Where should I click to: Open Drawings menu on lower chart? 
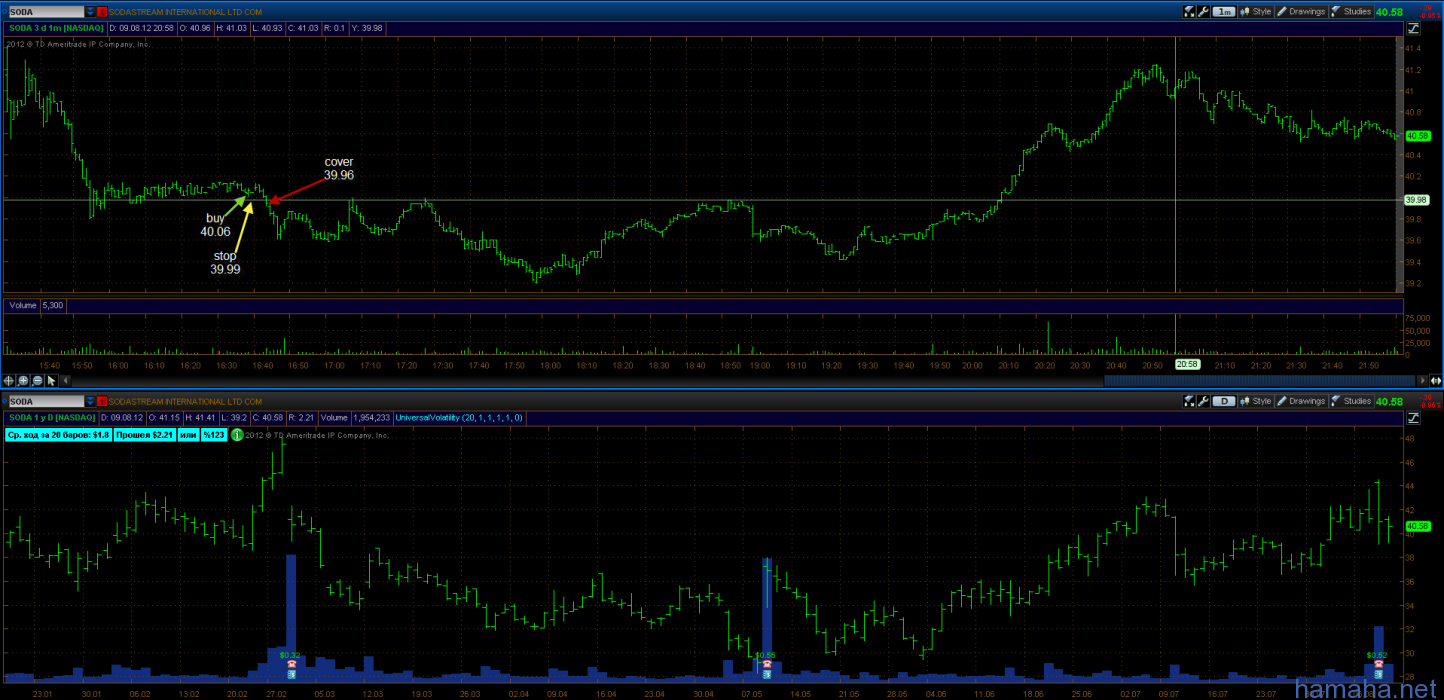(1301, 401)
